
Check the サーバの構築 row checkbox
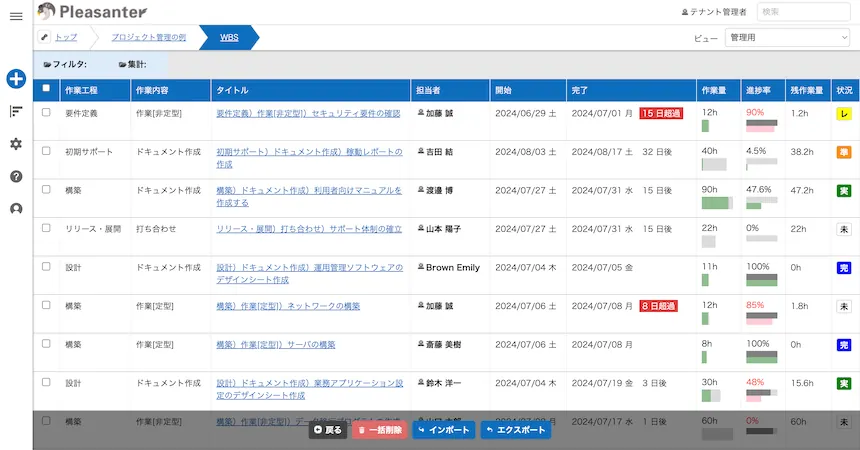[x=46, y=344]
